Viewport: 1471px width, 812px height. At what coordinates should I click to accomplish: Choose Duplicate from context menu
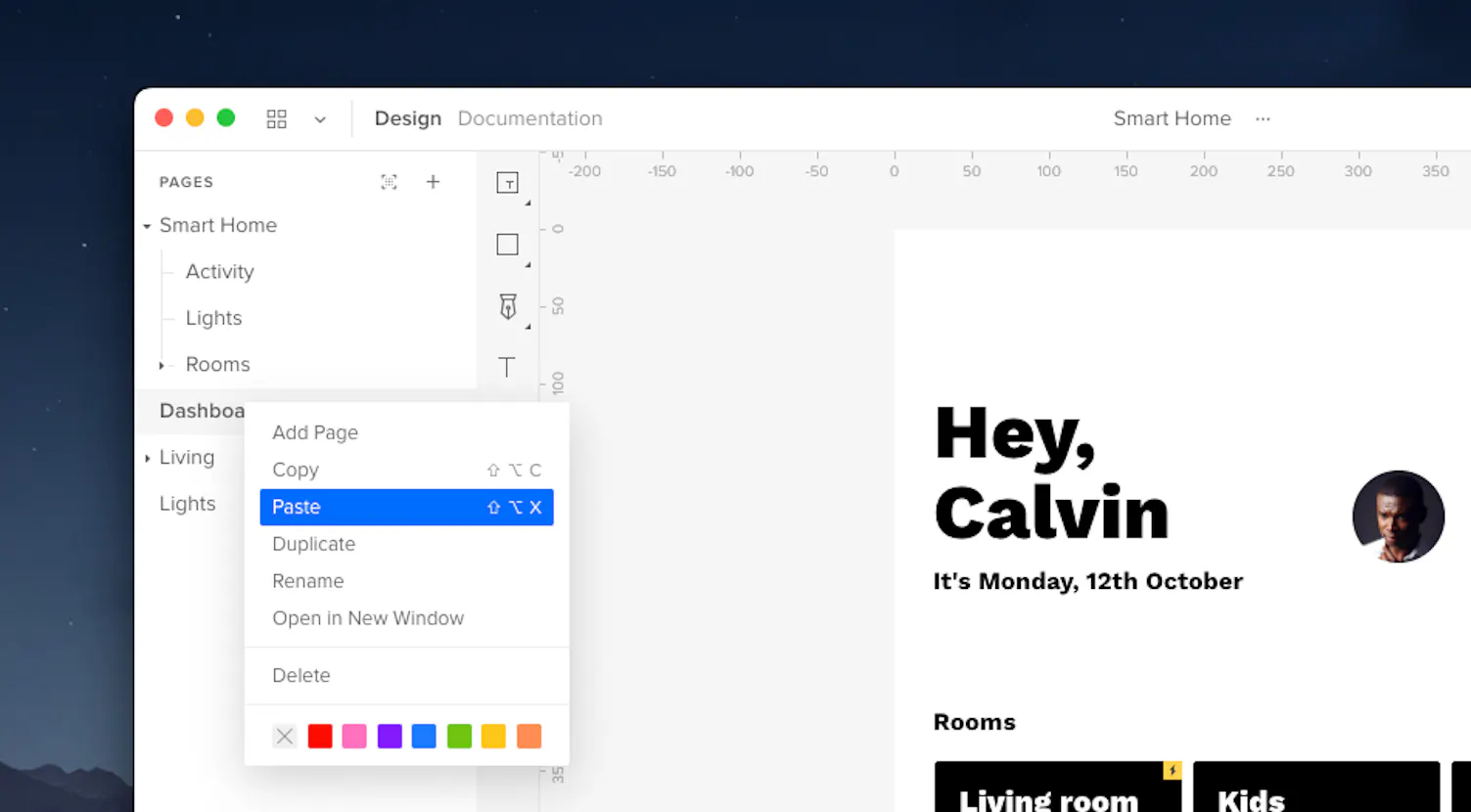[406, 544]
